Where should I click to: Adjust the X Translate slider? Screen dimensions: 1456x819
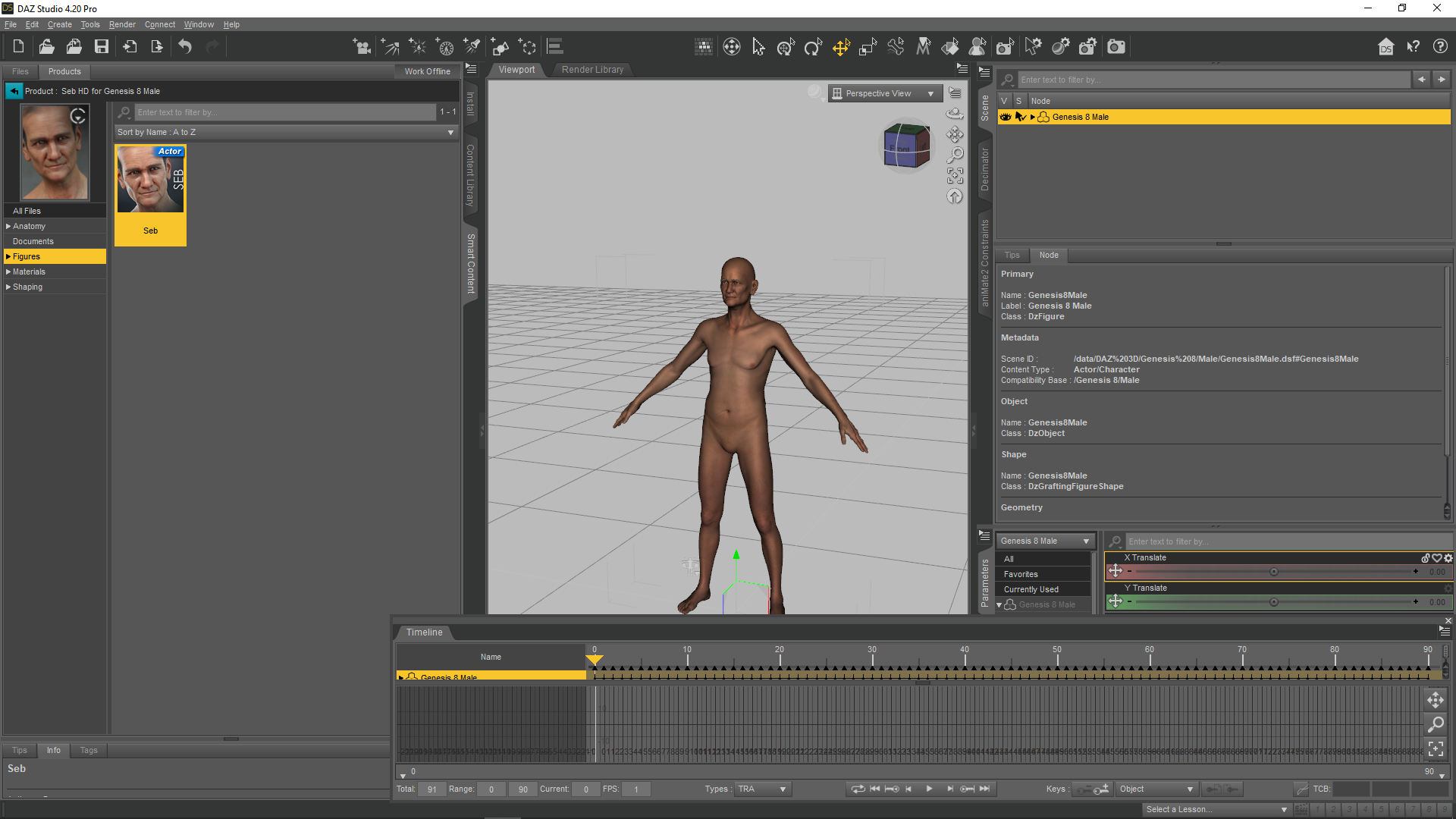(1273, 572)
